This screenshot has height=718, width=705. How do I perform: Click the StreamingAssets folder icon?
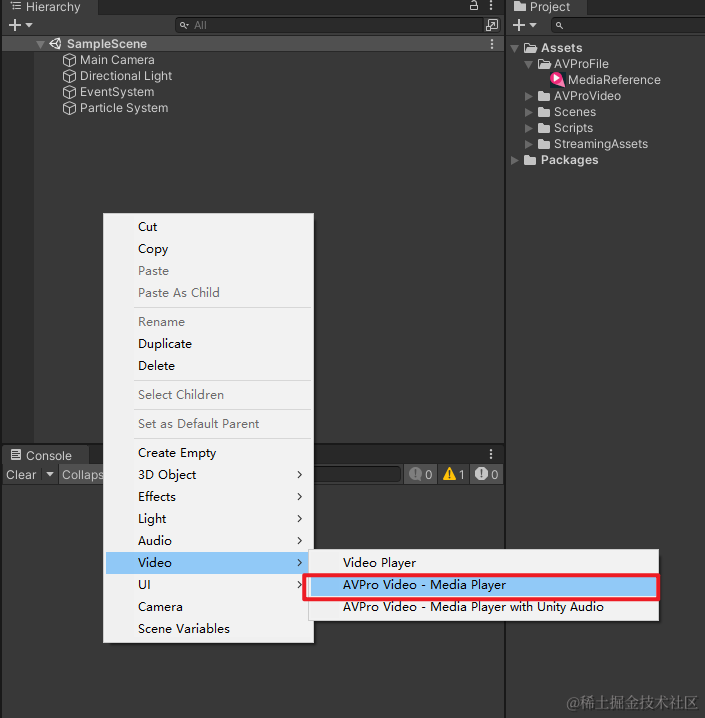point(544,144)
